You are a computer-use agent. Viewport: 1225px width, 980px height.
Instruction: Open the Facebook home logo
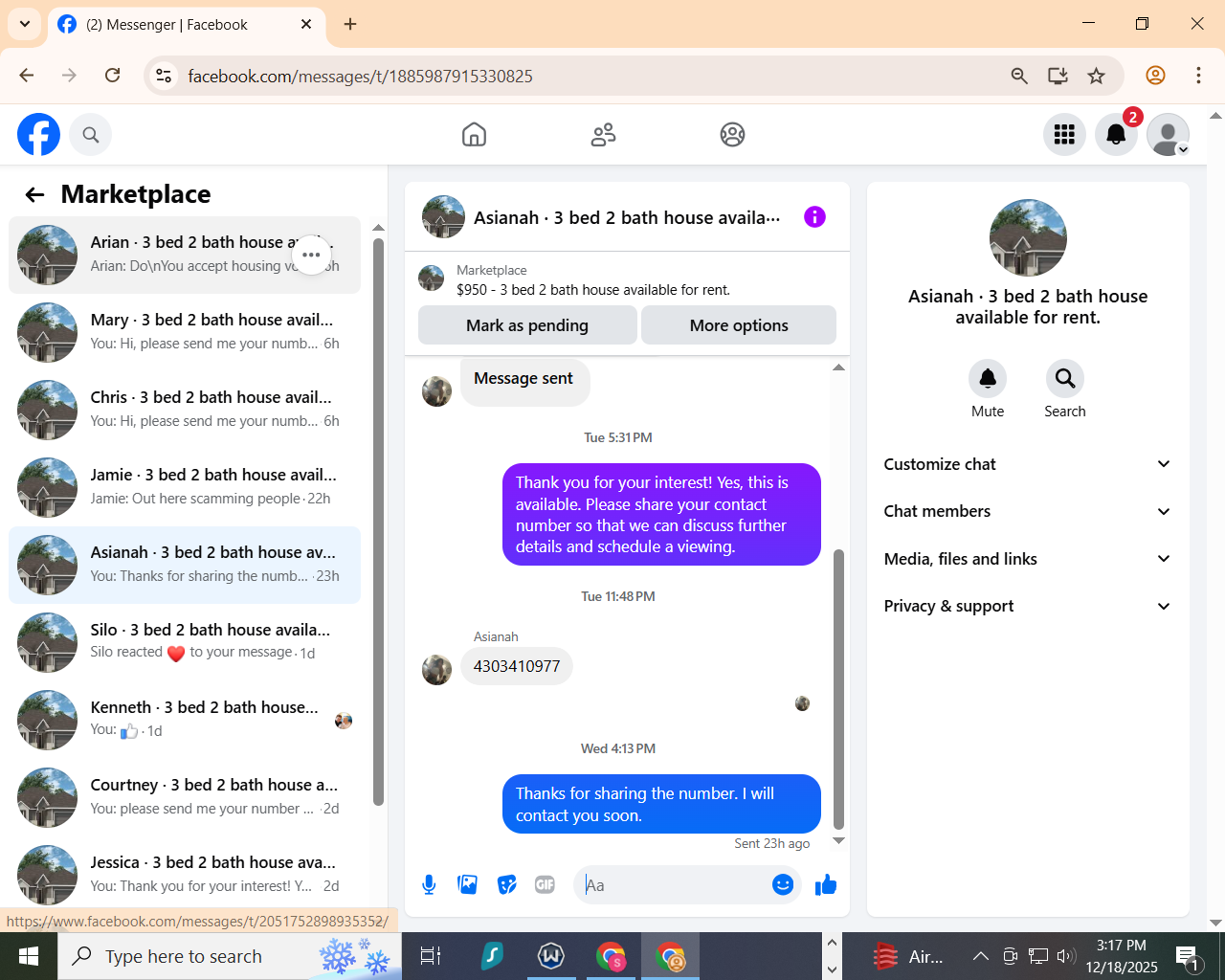[x=38, y=135]
